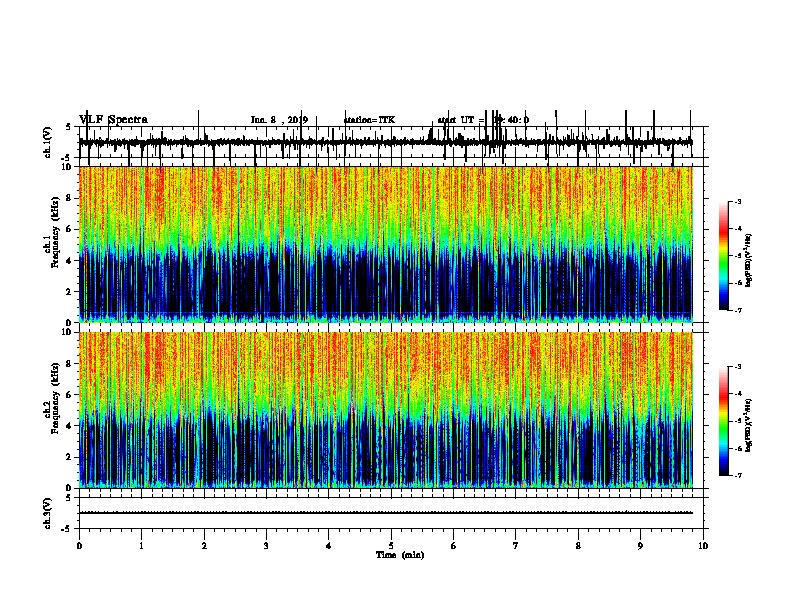The height and width of the screenshot is (612, 792).
Task: Click the ch.3 flat waveform trace
Action: tap(385, 513)
